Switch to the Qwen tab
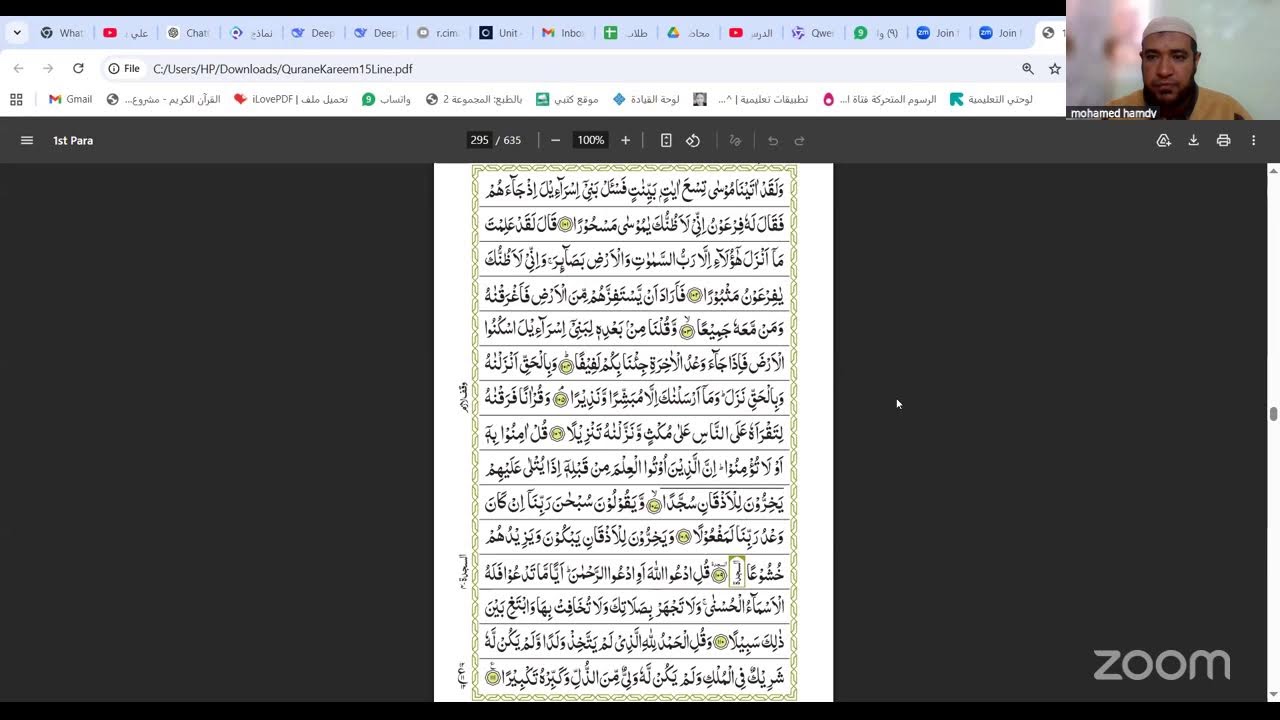The height and width of the screenshot is (720, 1280). 814,33
